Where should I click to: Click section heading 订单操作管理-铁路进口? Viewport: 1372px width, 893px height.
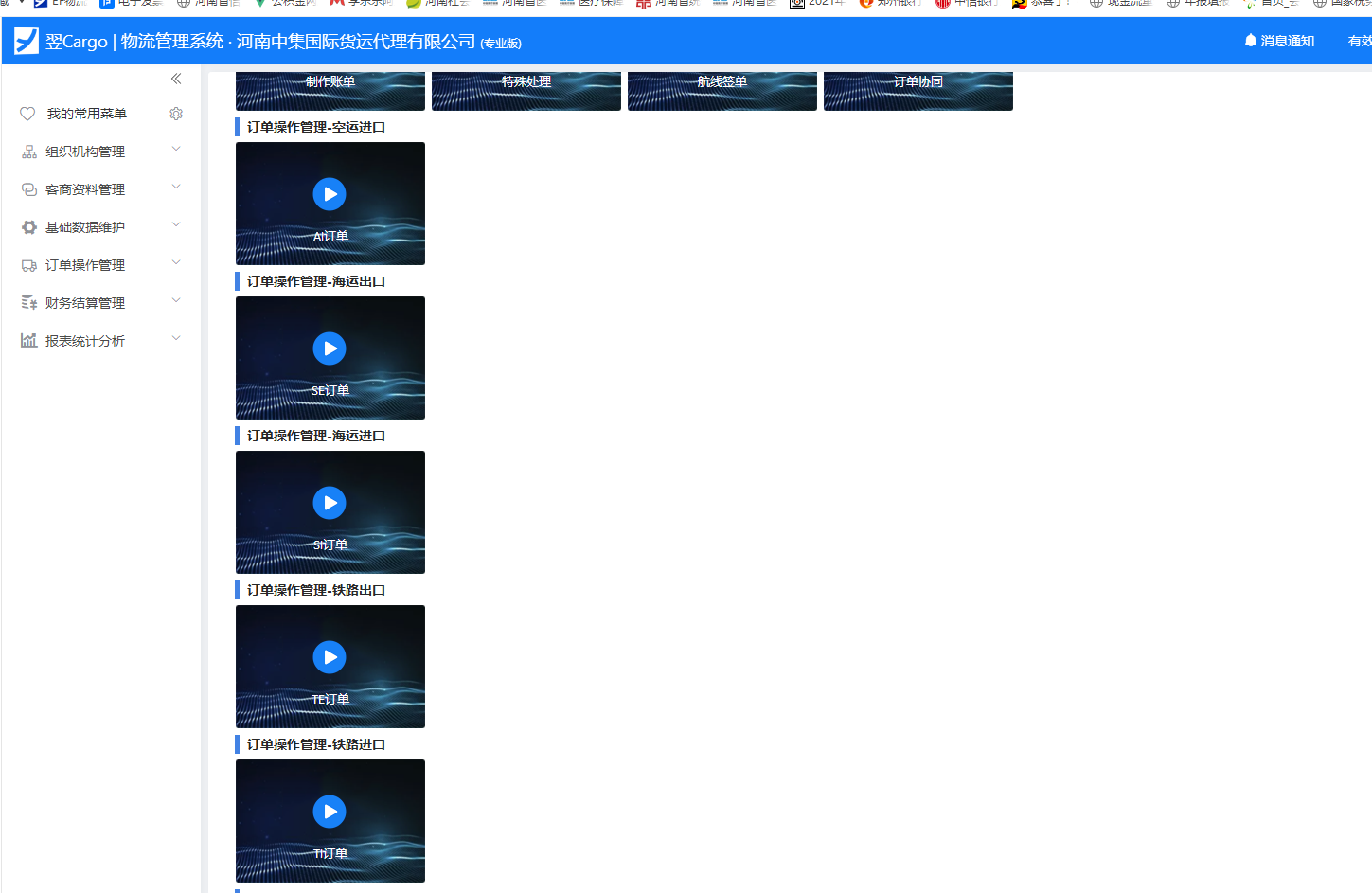click(x=316, y=744)
